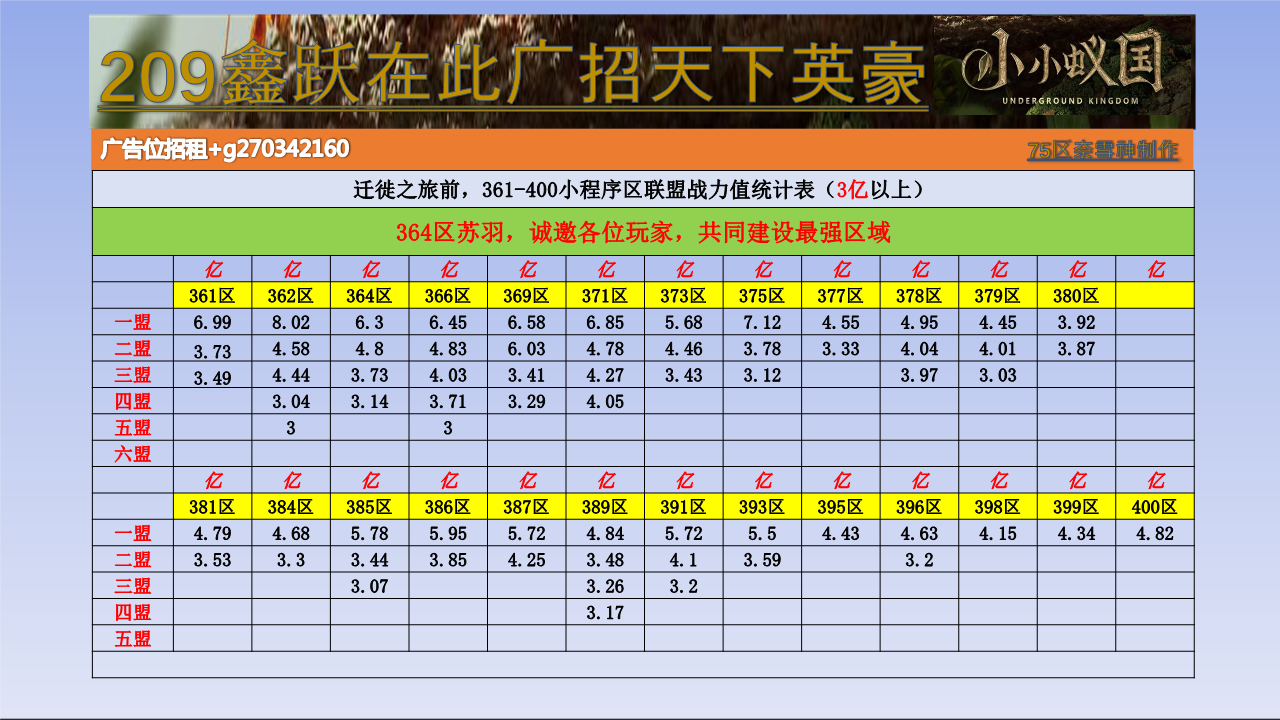Select the 迁徙之旅前 361-400 table title row
The image size is (1280, 720).
click(x=643, y=189)
